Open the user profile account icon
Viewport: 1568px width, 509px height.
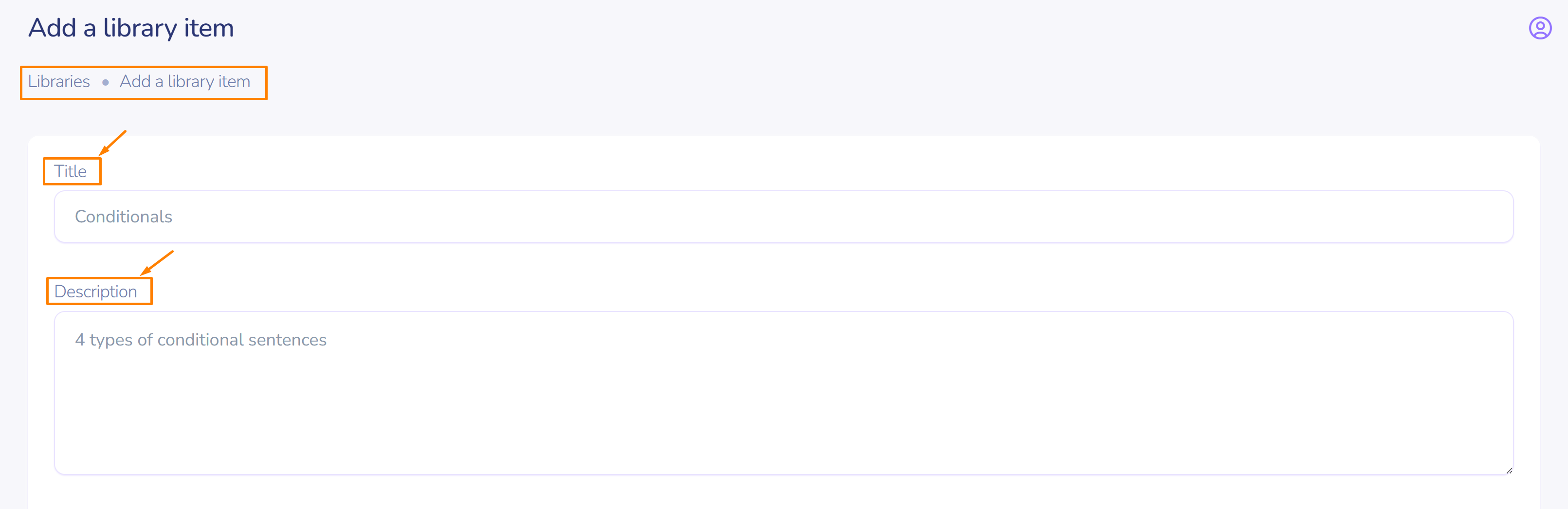1540,28
